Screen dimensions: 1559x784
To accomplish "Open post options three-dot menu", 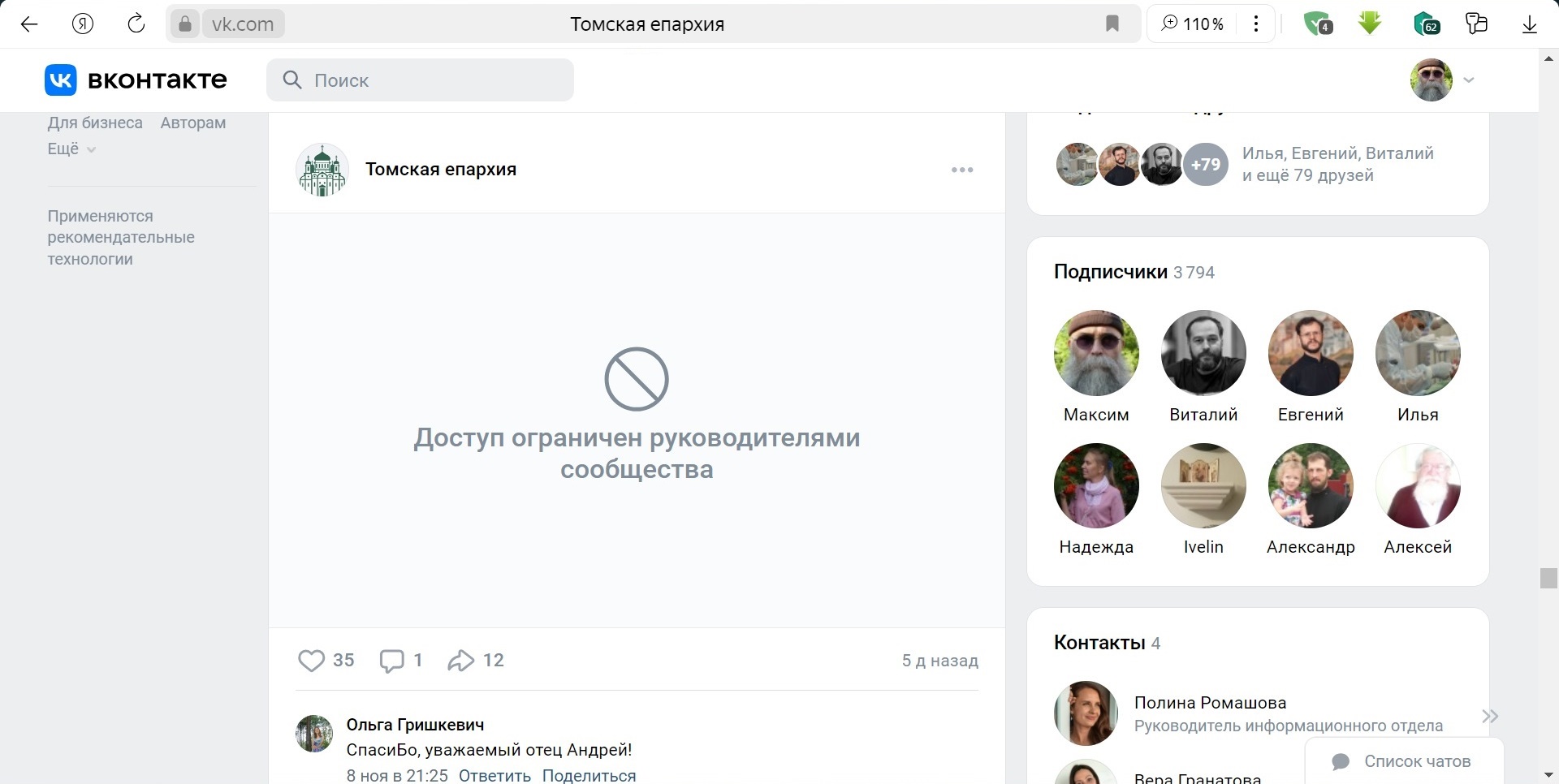I will tap(962, 170).
